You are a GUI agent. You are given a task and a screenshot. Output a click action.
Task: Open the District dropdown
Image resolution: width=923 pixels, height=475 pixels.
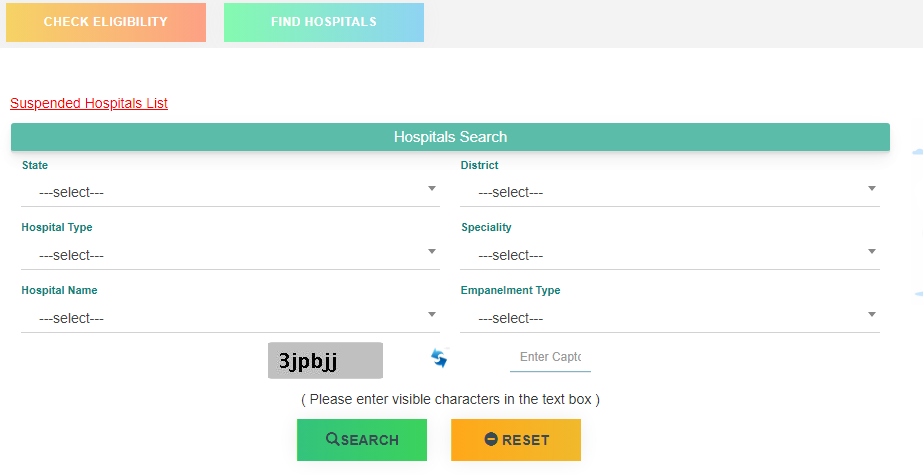[x=670, y=192]
